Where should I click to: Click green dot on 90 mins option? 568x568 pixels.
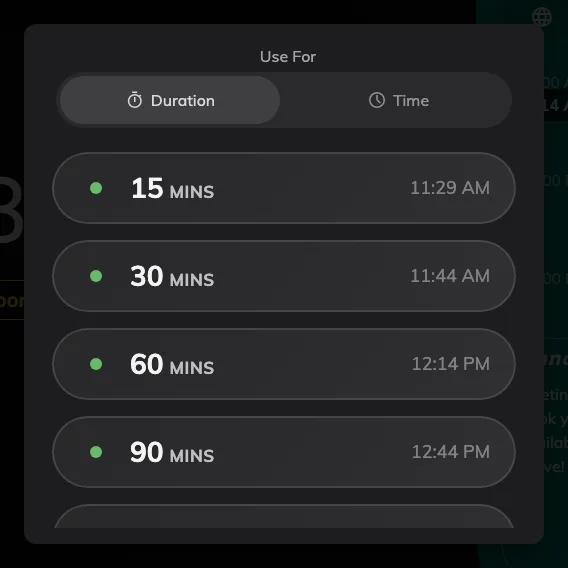coord(96,452)
